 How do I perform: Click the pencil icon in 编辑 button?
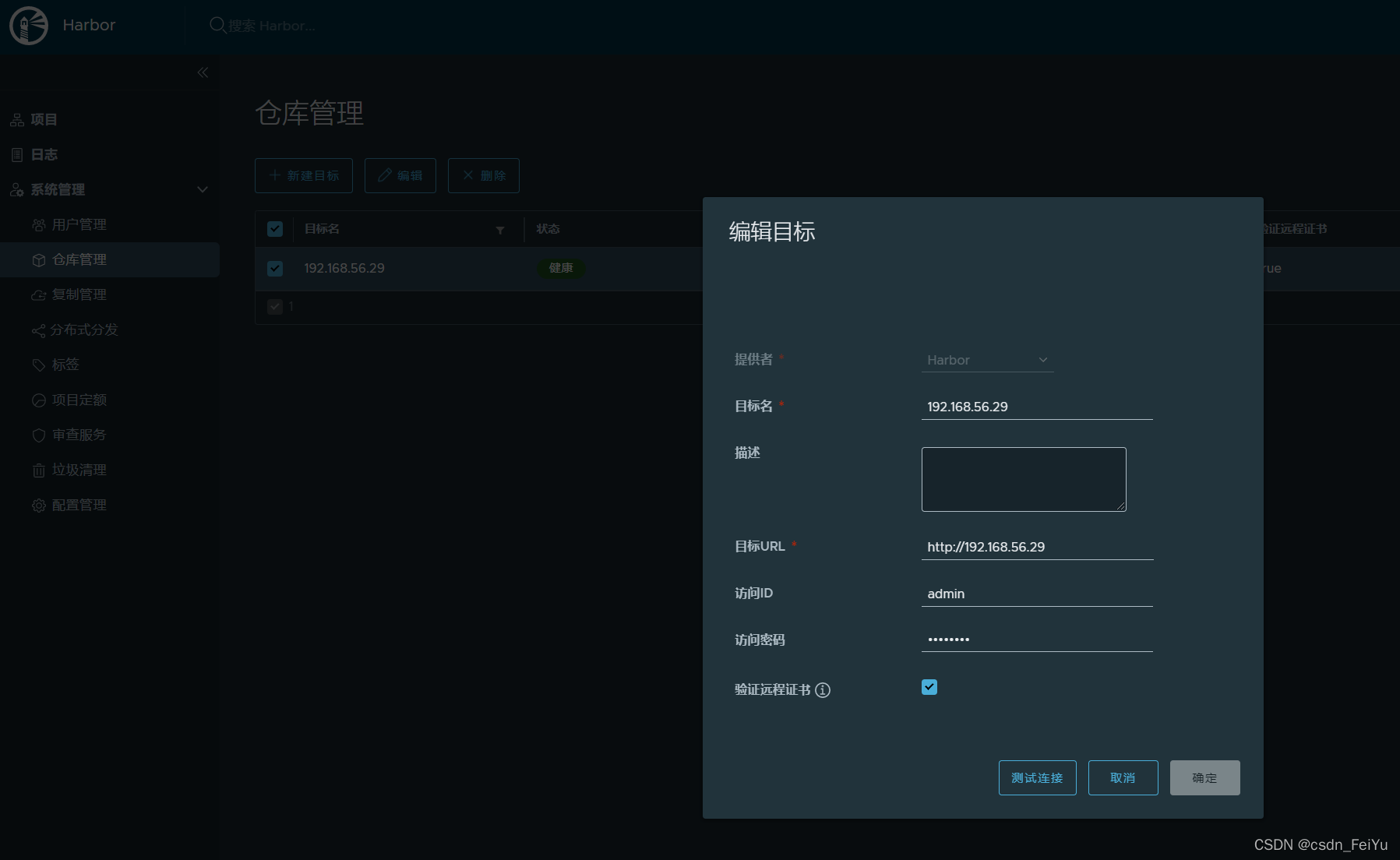tap(385, 175)
